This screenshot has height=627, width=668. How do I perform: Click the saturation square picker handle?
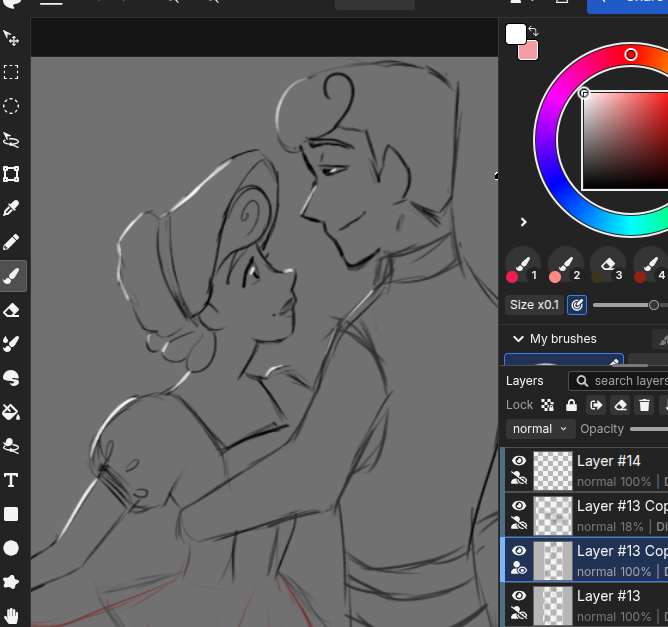[584, 93]
